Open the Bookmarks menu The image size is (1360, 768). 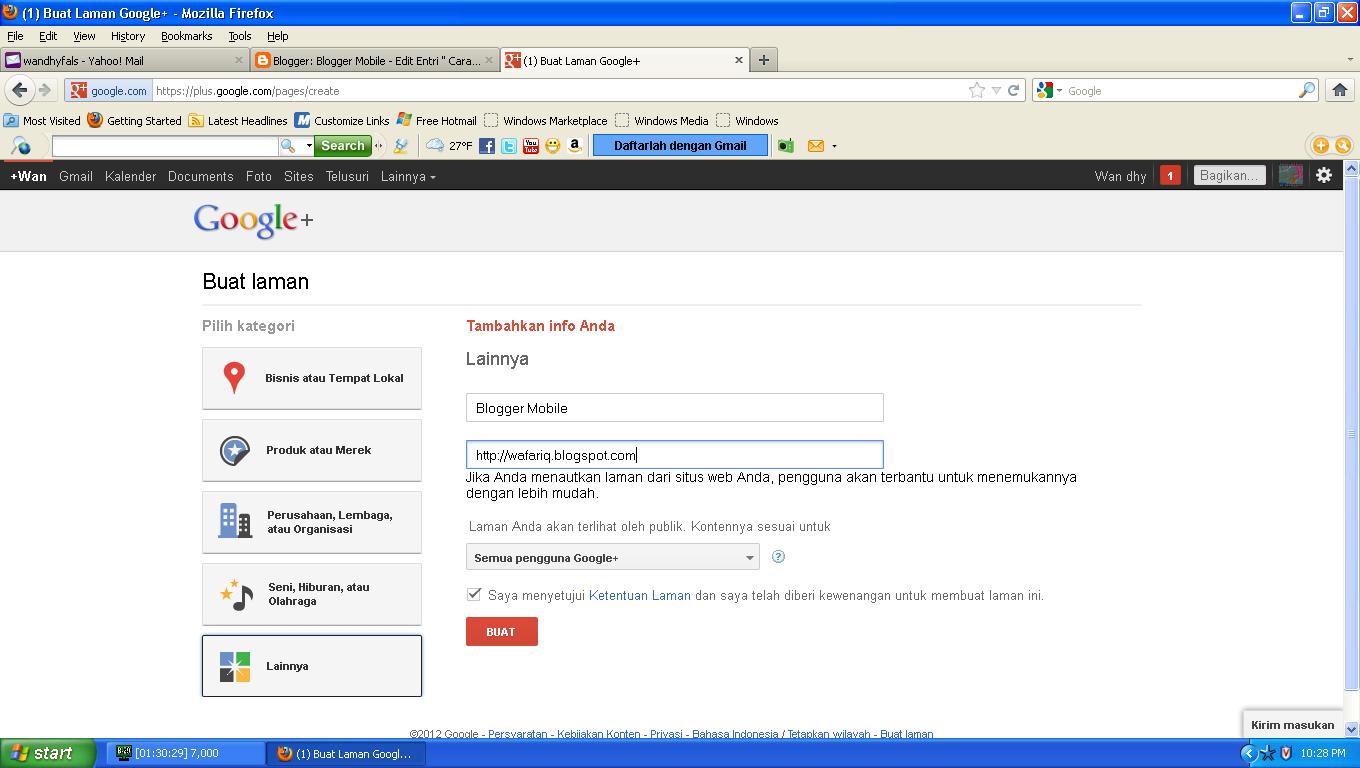pyautogui.click(x=186, y=36)
